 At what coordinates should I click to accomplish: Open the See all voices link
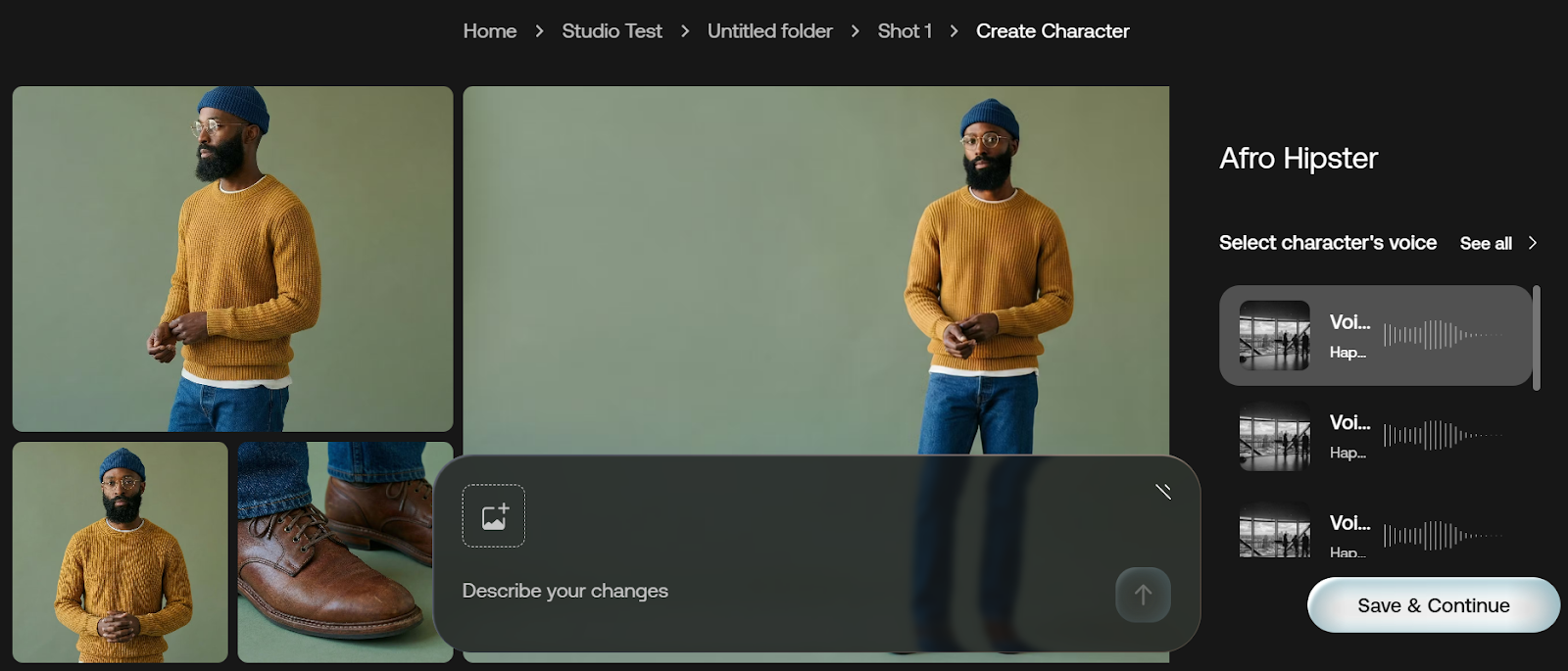click(1485, 243)
